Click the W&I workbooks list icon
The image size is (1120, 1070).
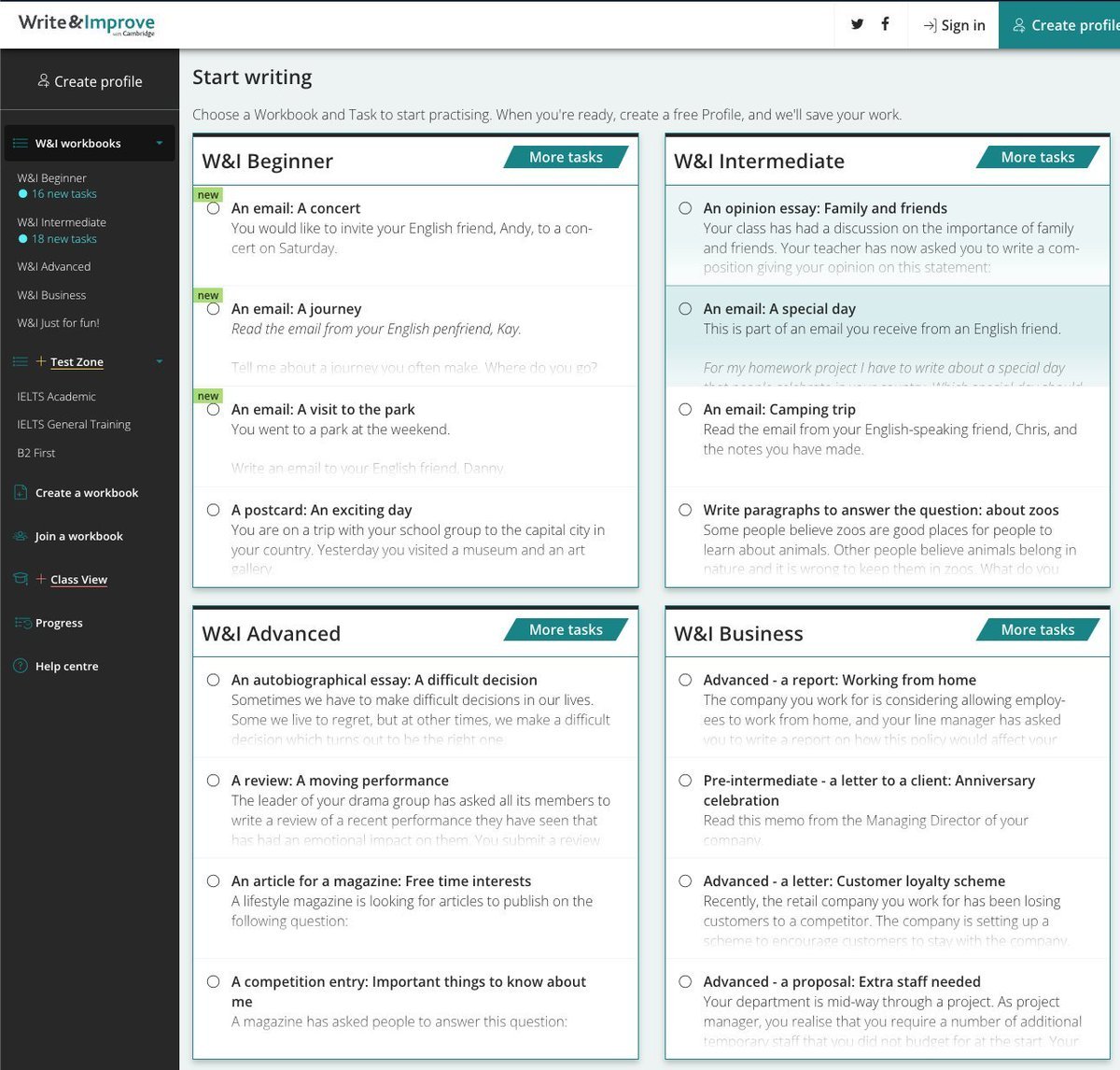point(21,143)
